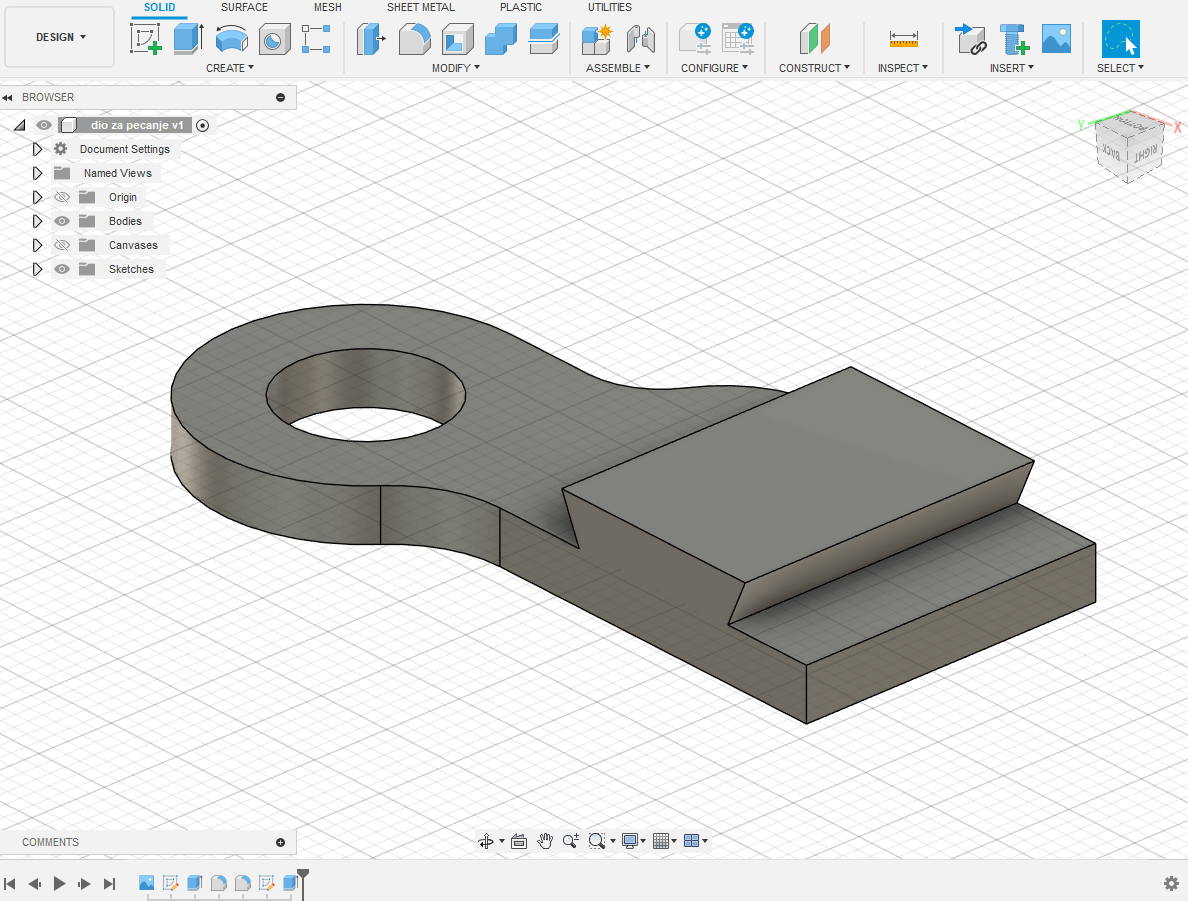Select the Create Sketch tool

[145, 39]
